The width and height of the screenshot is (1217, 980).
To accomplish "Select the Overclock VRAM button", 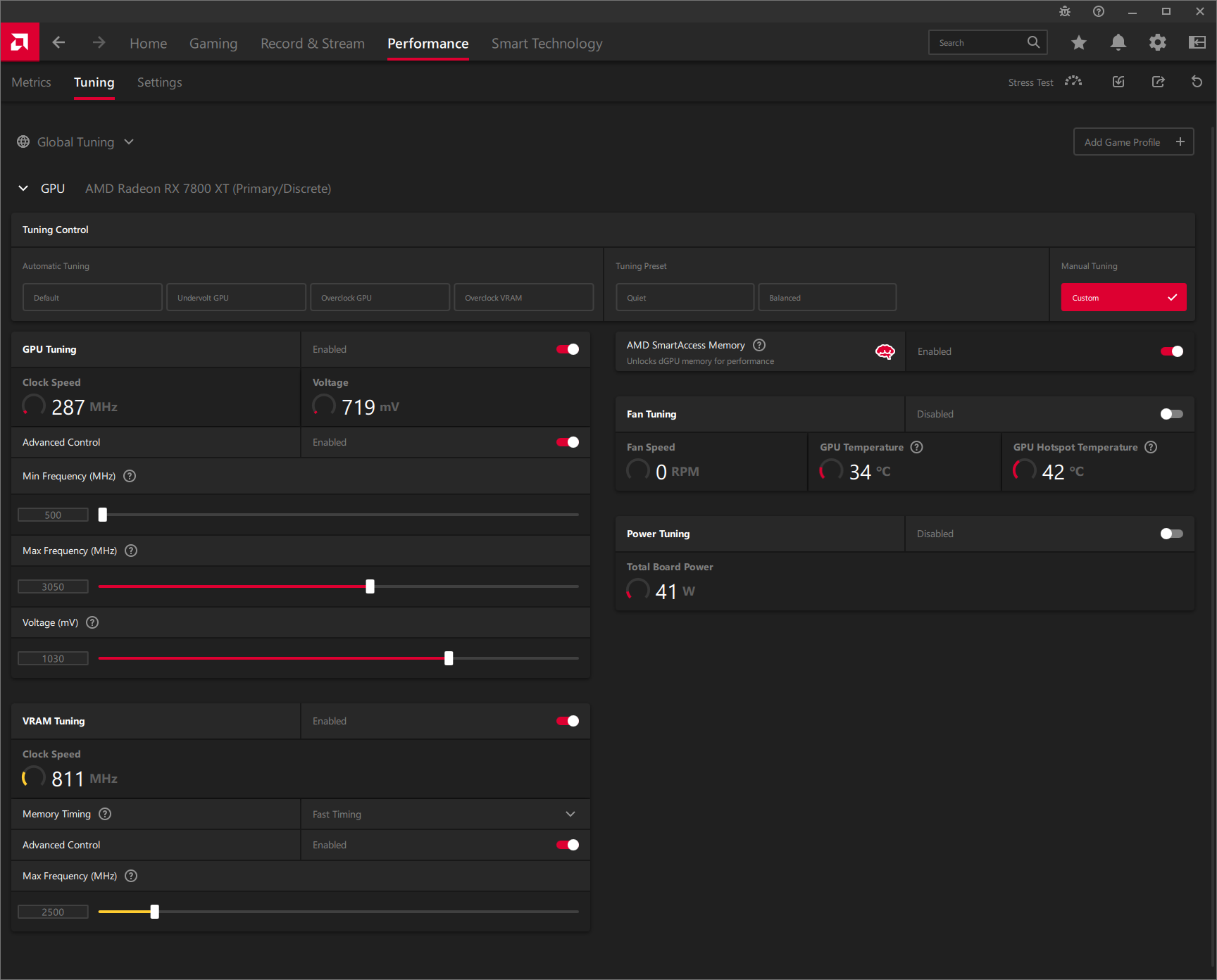I will click(x=523, y=297).
